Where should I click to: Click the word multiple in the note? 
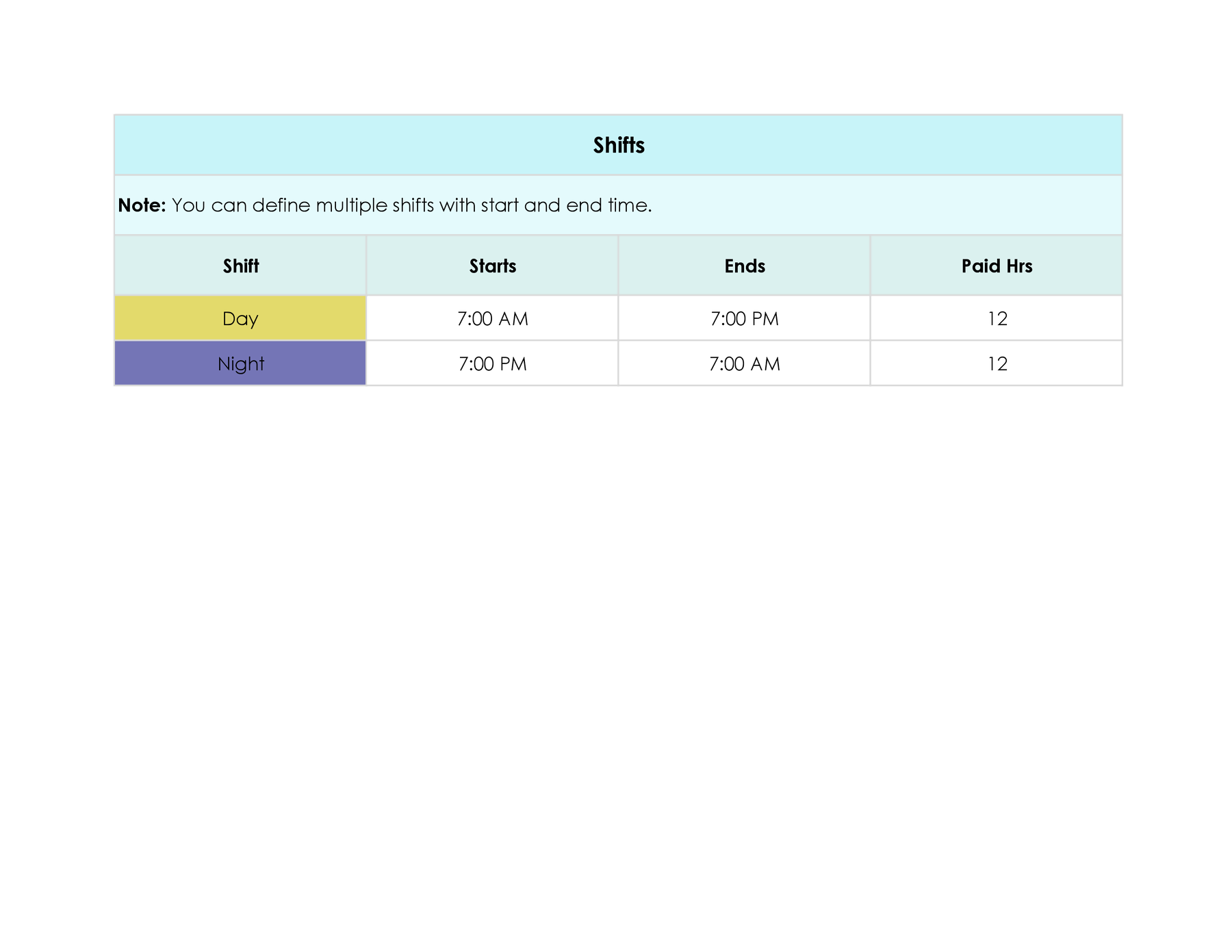(351, 205)
